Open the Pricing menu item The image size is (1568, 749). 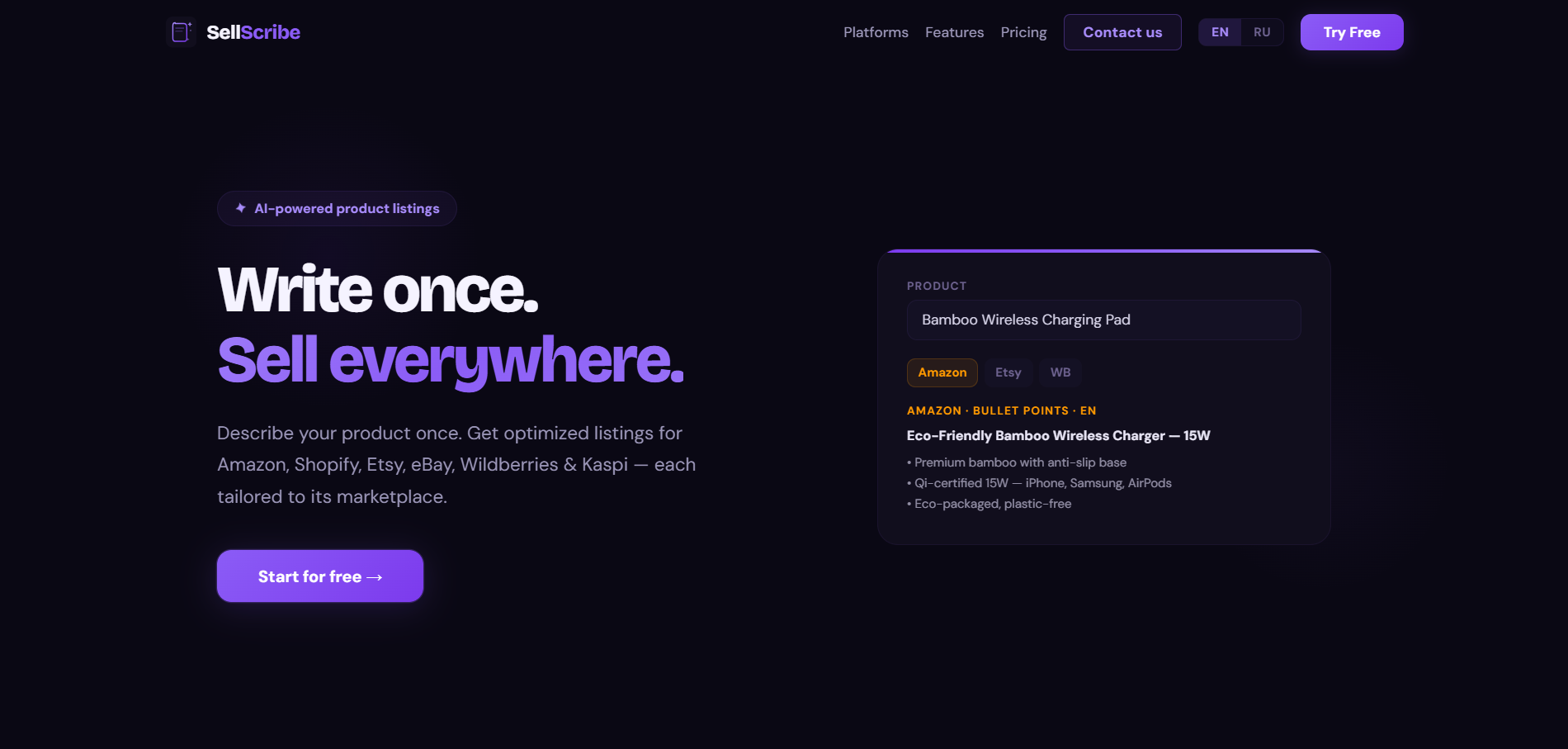coord(1023,32)
